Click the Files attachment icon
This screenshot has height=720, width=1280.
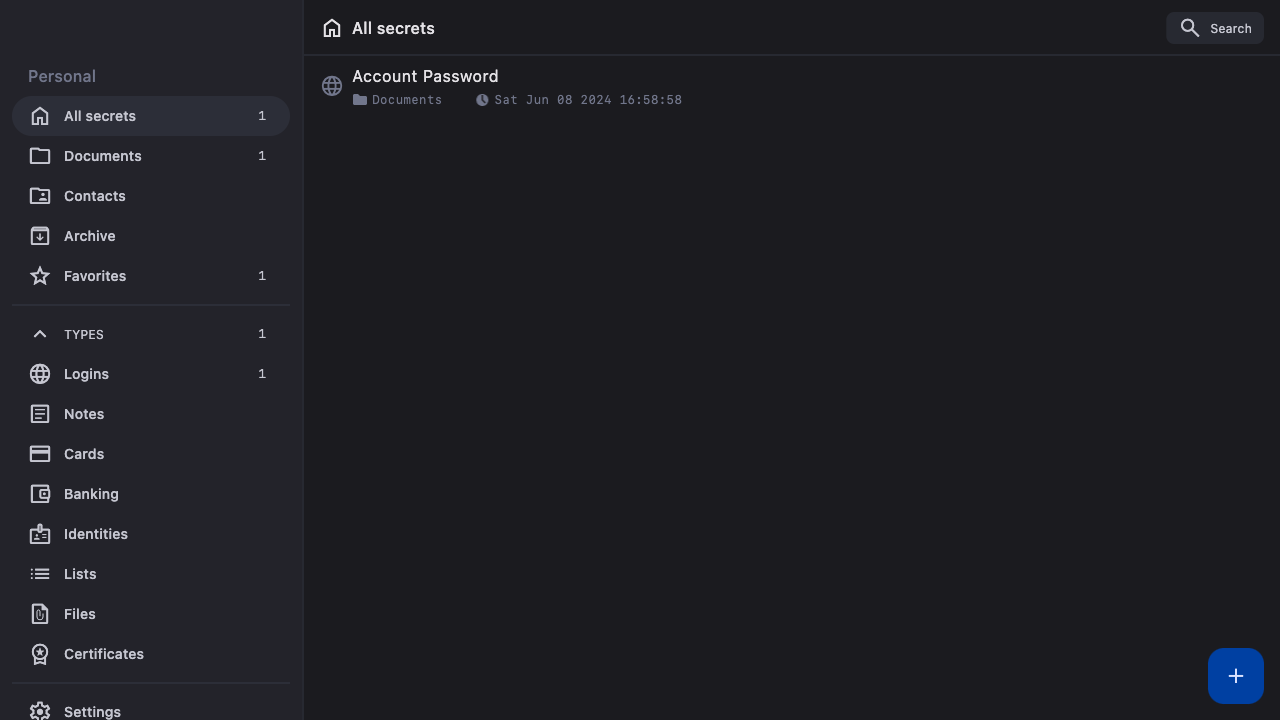tap(40, 614)
